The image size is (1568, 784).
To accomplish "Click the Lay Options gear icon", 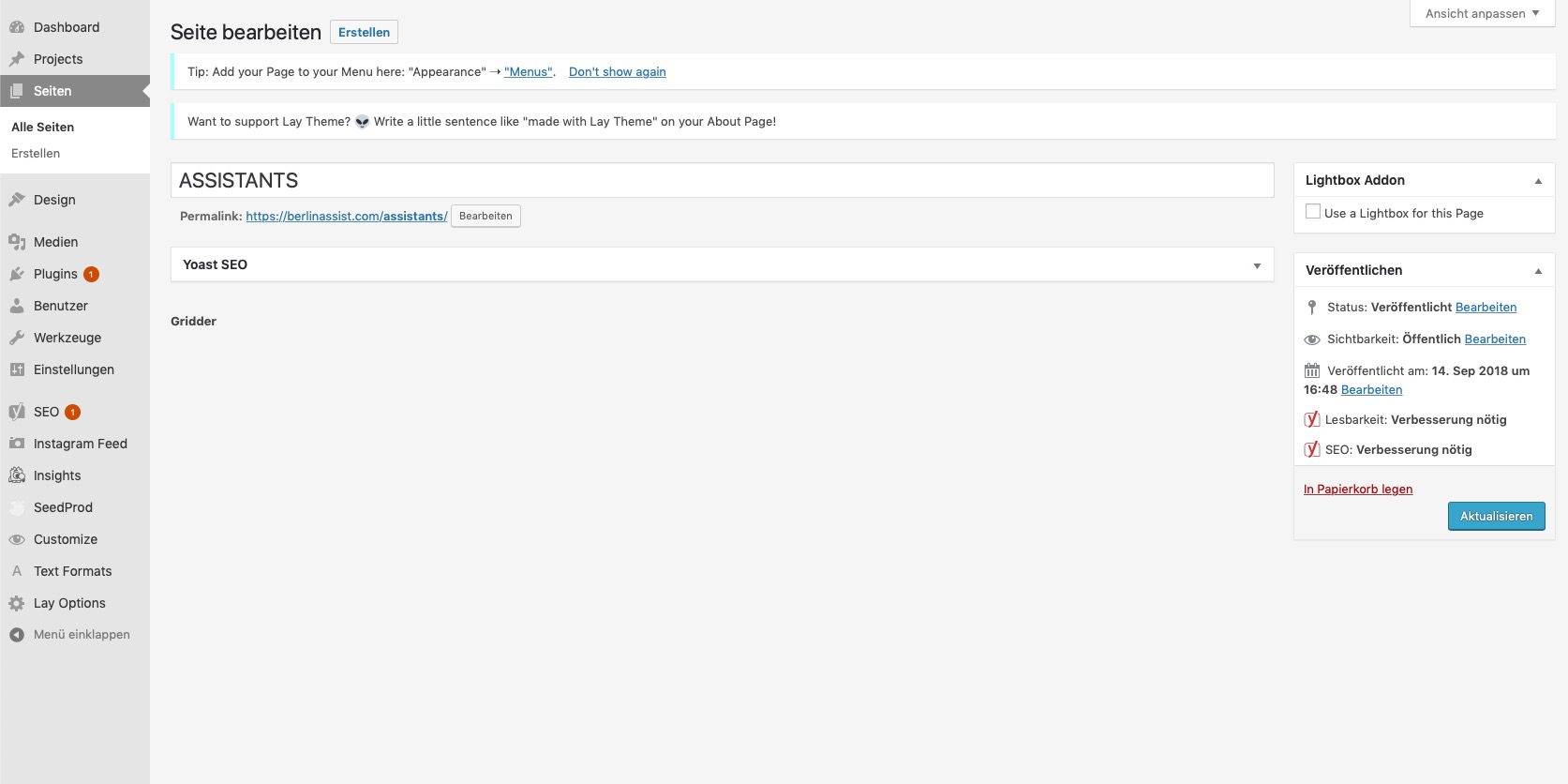I will click(x=17, y=603).
